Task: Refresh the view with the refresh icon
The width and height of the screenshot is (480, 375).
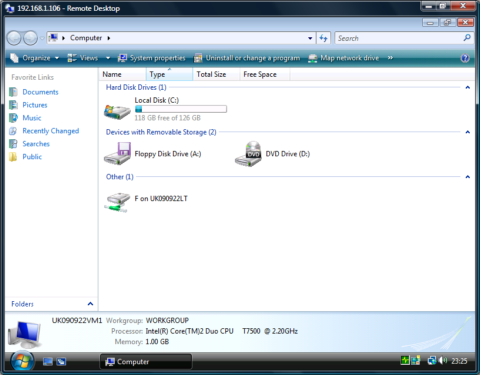Action: pos(323,38)
